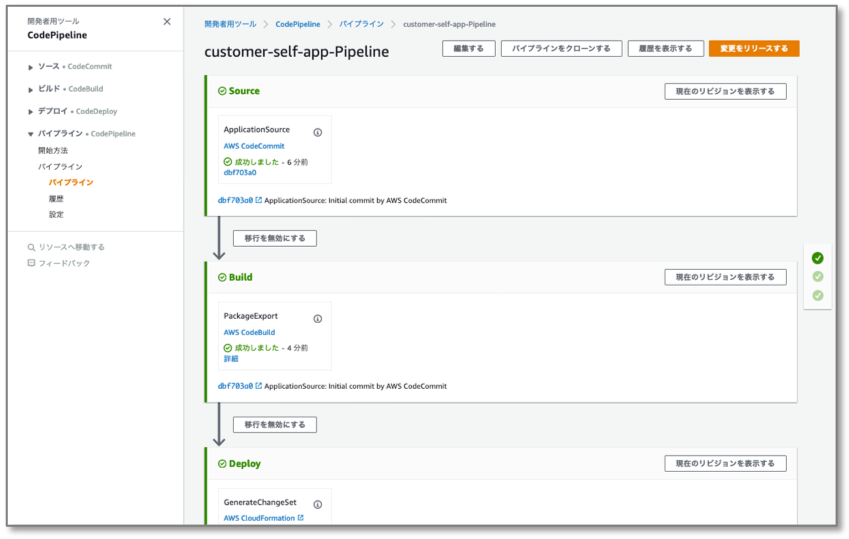
Task: Expand the ソース CodeCommit section
Action: point(30,67)
